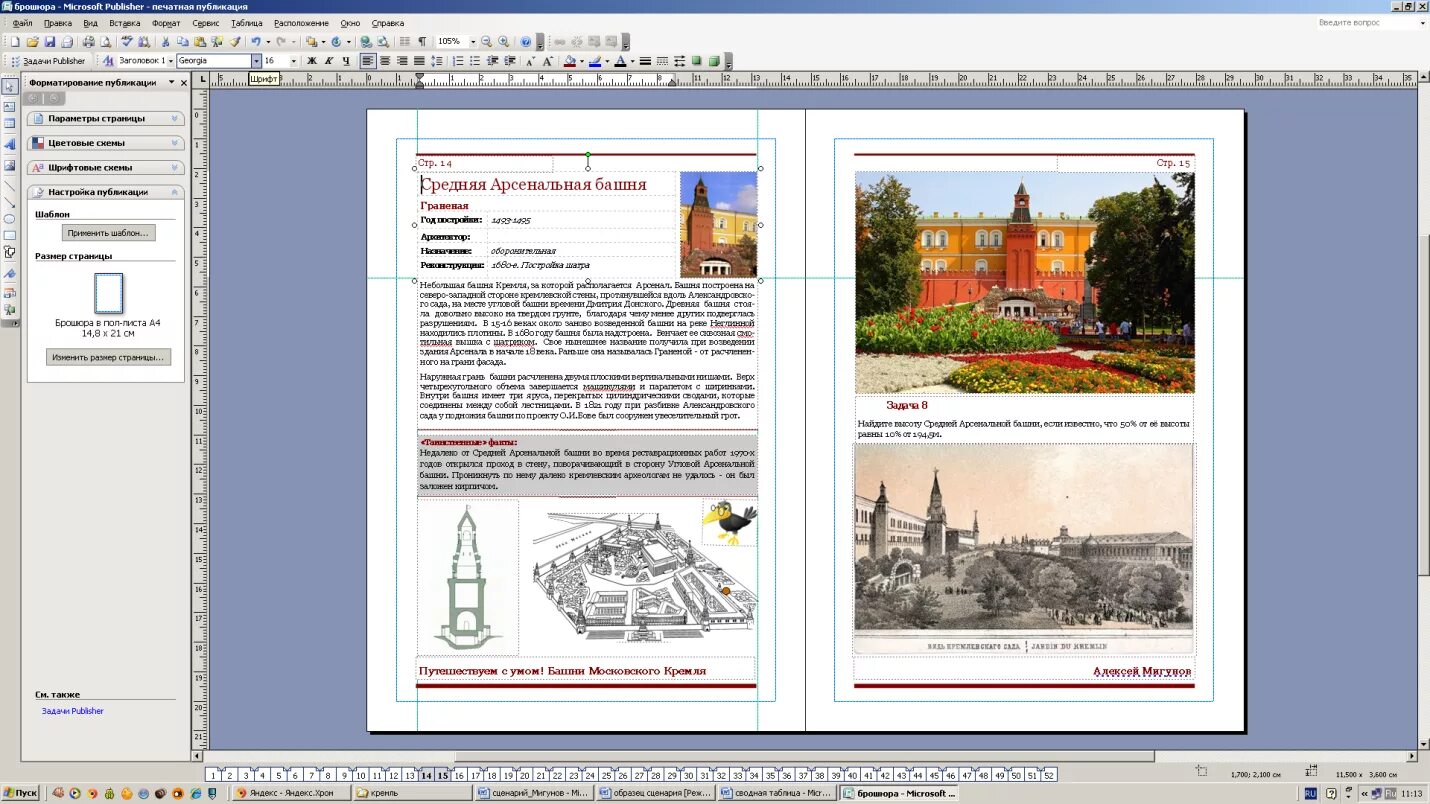Expand the Цветовые схемы section
This screenshot has width=1430, height=804.
click(105, 143)
